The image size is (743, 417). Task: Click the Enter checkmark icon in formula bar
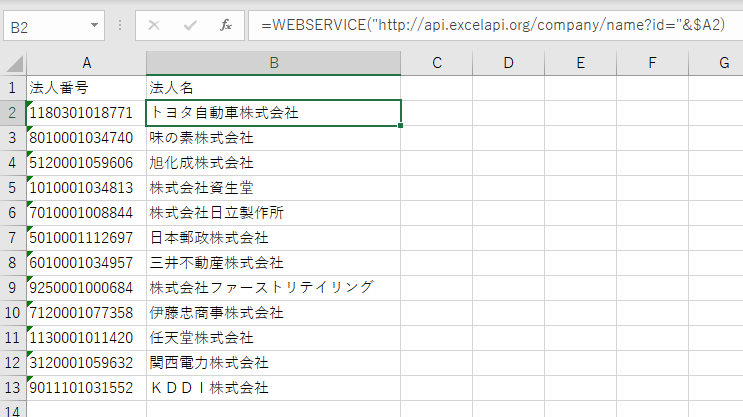click(x=190, y=25)
